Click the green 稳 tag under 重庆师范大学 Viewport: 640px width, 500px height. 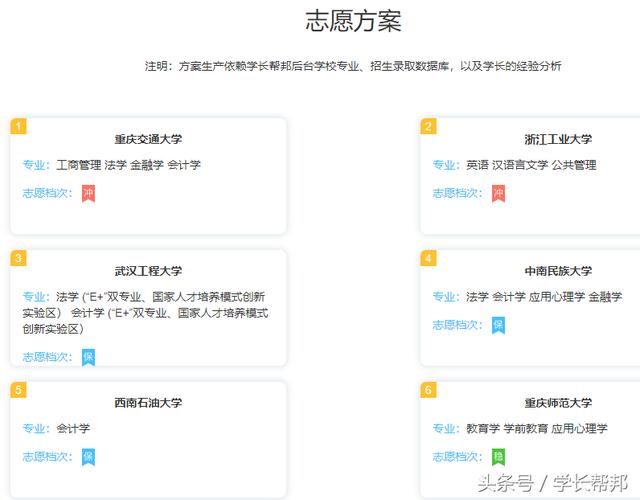pos(498,457)
